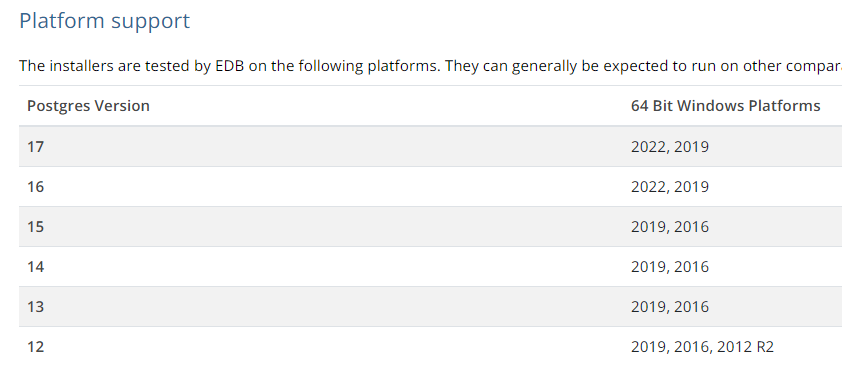Click the word EDB in the description
The width and height of the screenshot is (842, 373).
pyautogui.click(x=230, y=66)
